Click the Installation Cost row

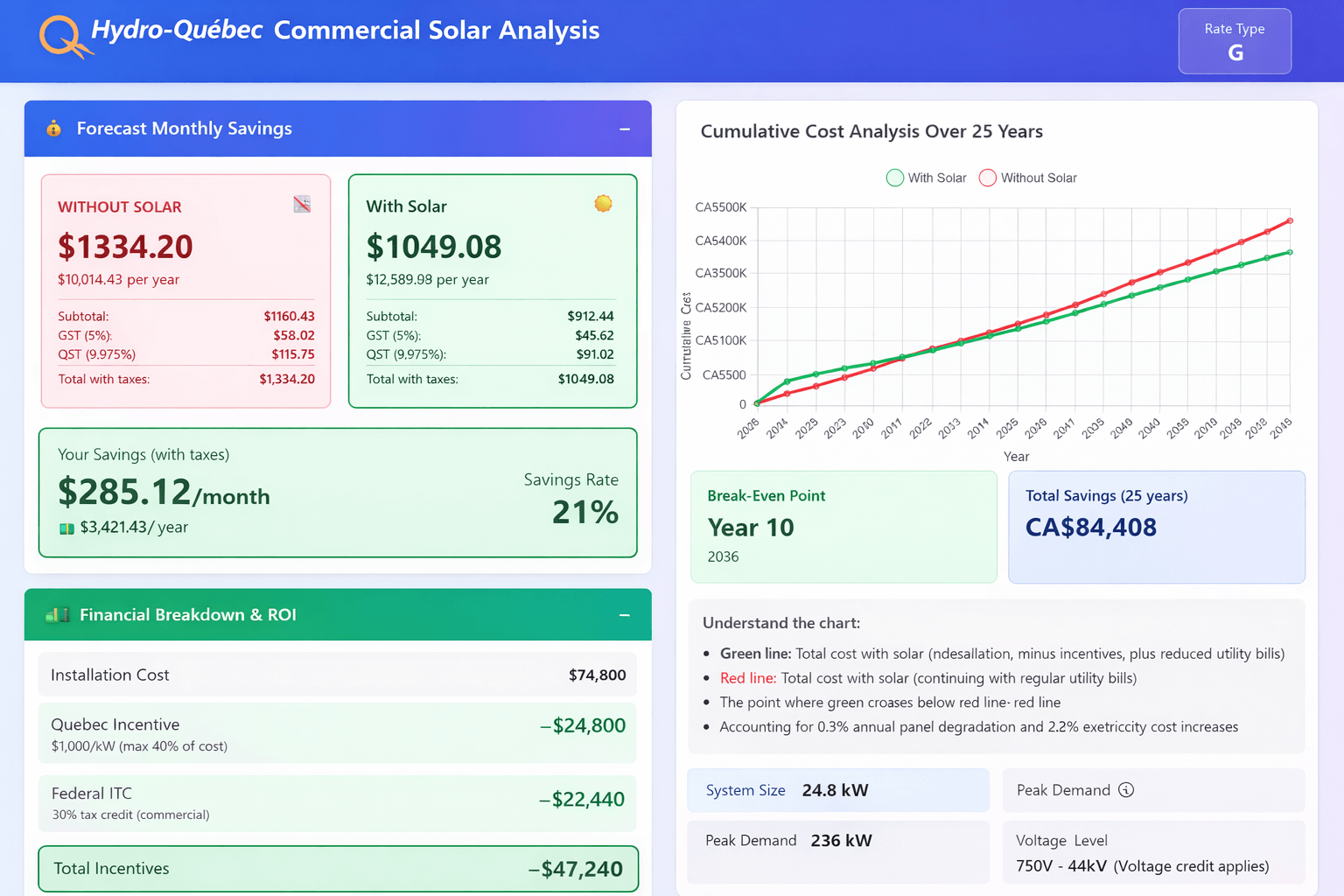coord(338,675)
